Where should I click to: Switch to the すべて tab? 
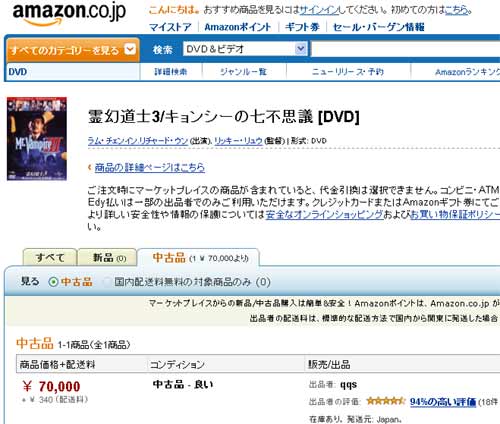click(x=50, y=257)
